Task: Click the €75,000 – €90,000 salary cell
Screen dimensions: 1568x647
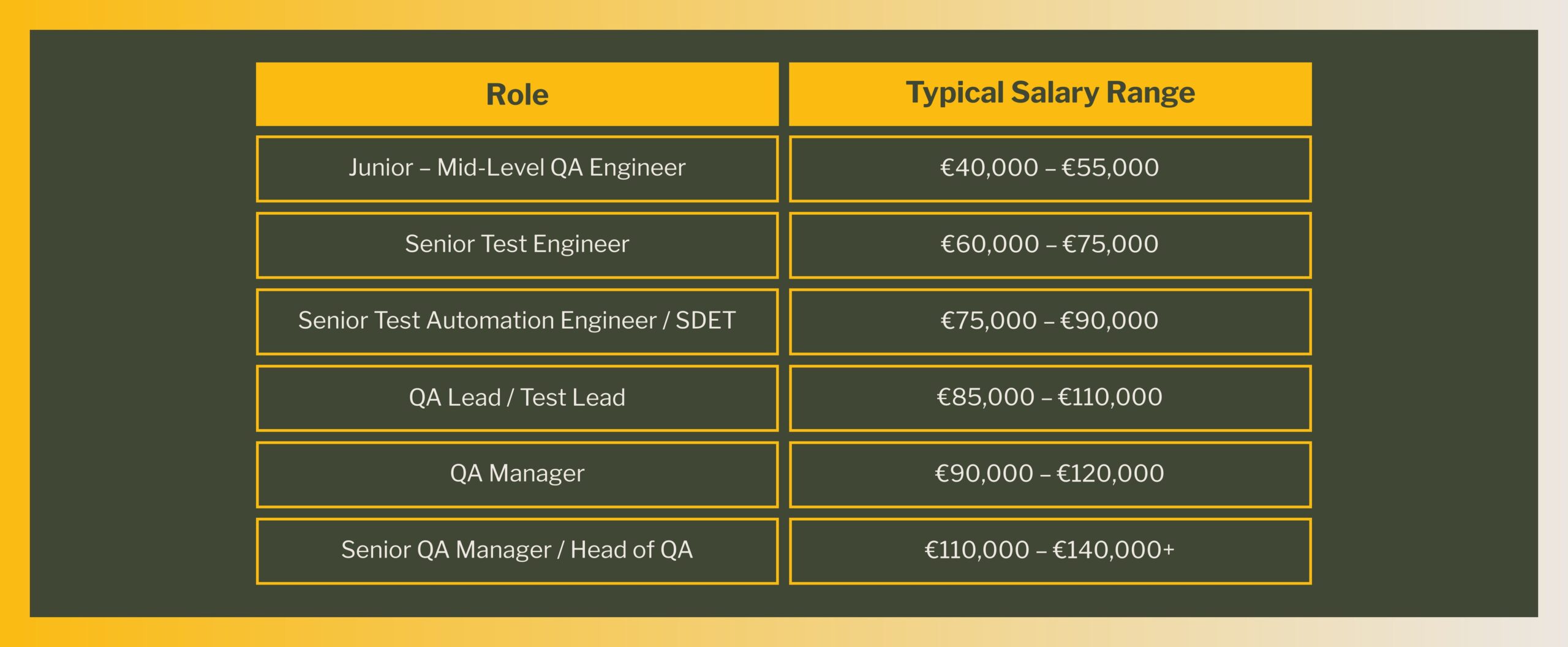Action: point(1050,322)
